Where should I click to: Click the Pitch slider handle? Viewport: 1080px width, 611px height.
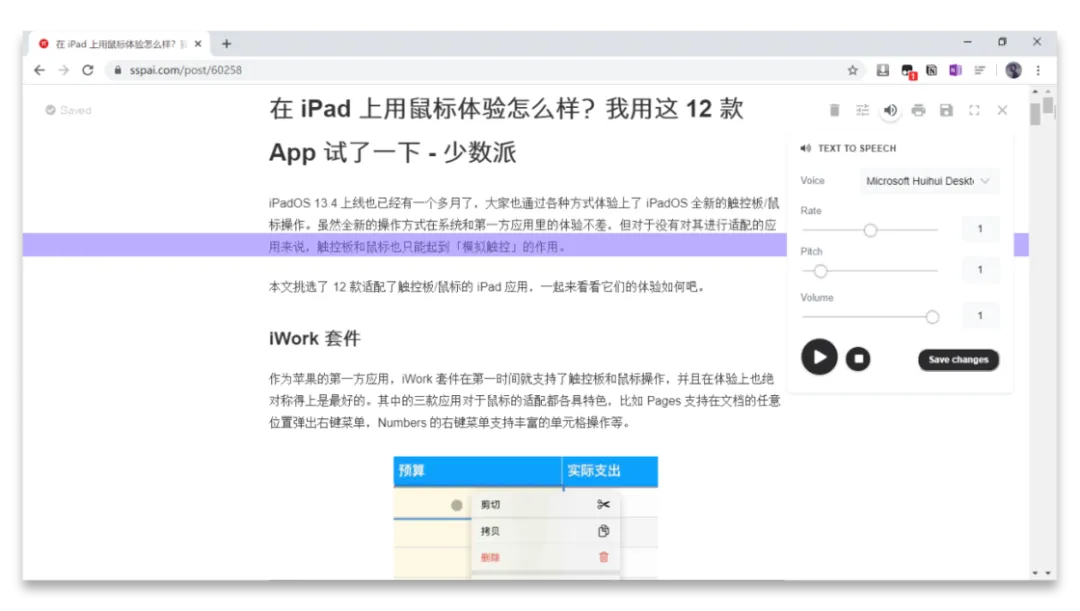[820, 271]
